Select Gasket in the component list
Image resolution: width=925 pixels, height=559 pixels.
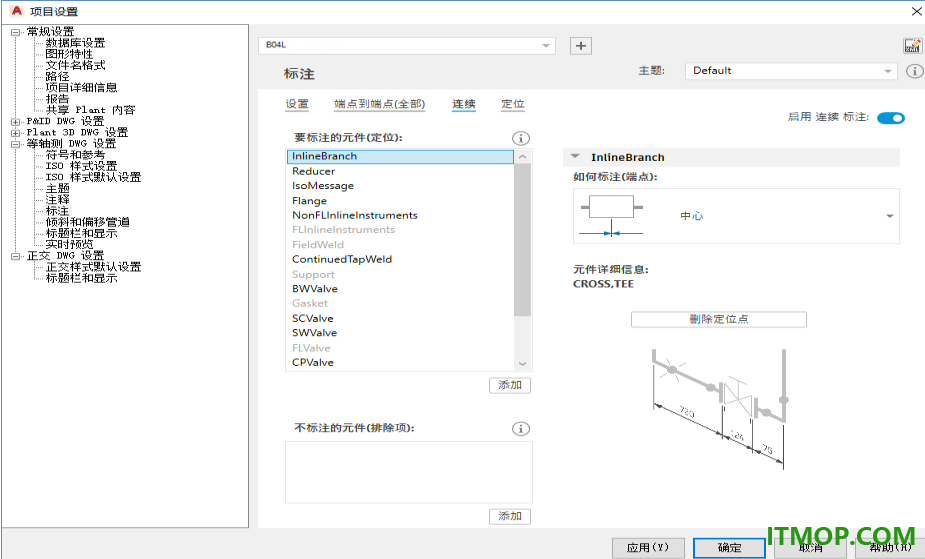[401, 304]
